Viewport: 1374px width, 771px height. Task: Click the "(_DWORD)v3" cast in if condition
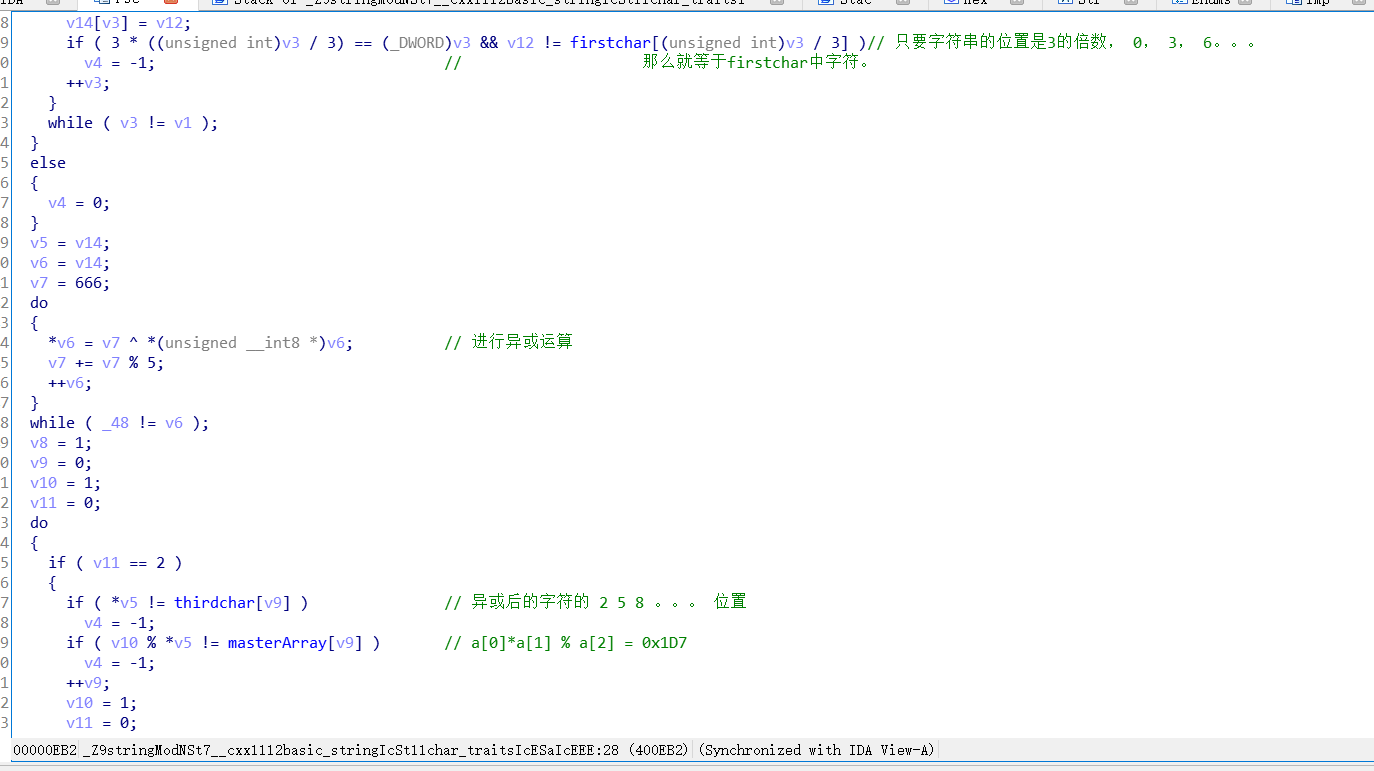(x=426, y=42)
